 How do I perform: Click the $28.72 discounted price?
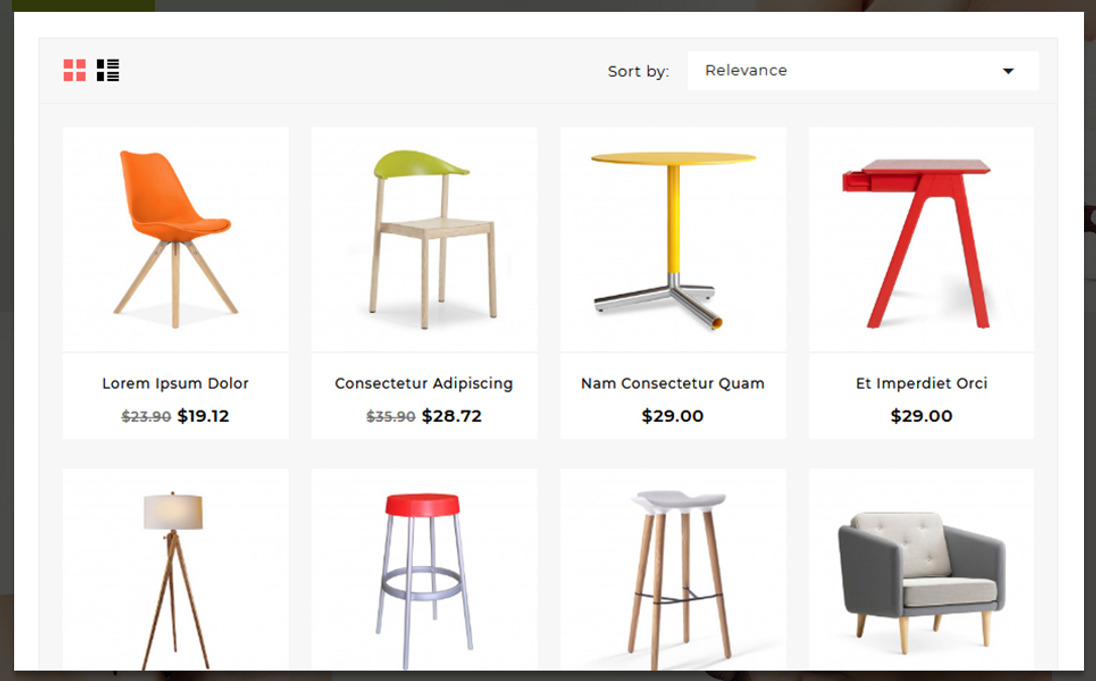pyautogui.click(x=452, y=416)
